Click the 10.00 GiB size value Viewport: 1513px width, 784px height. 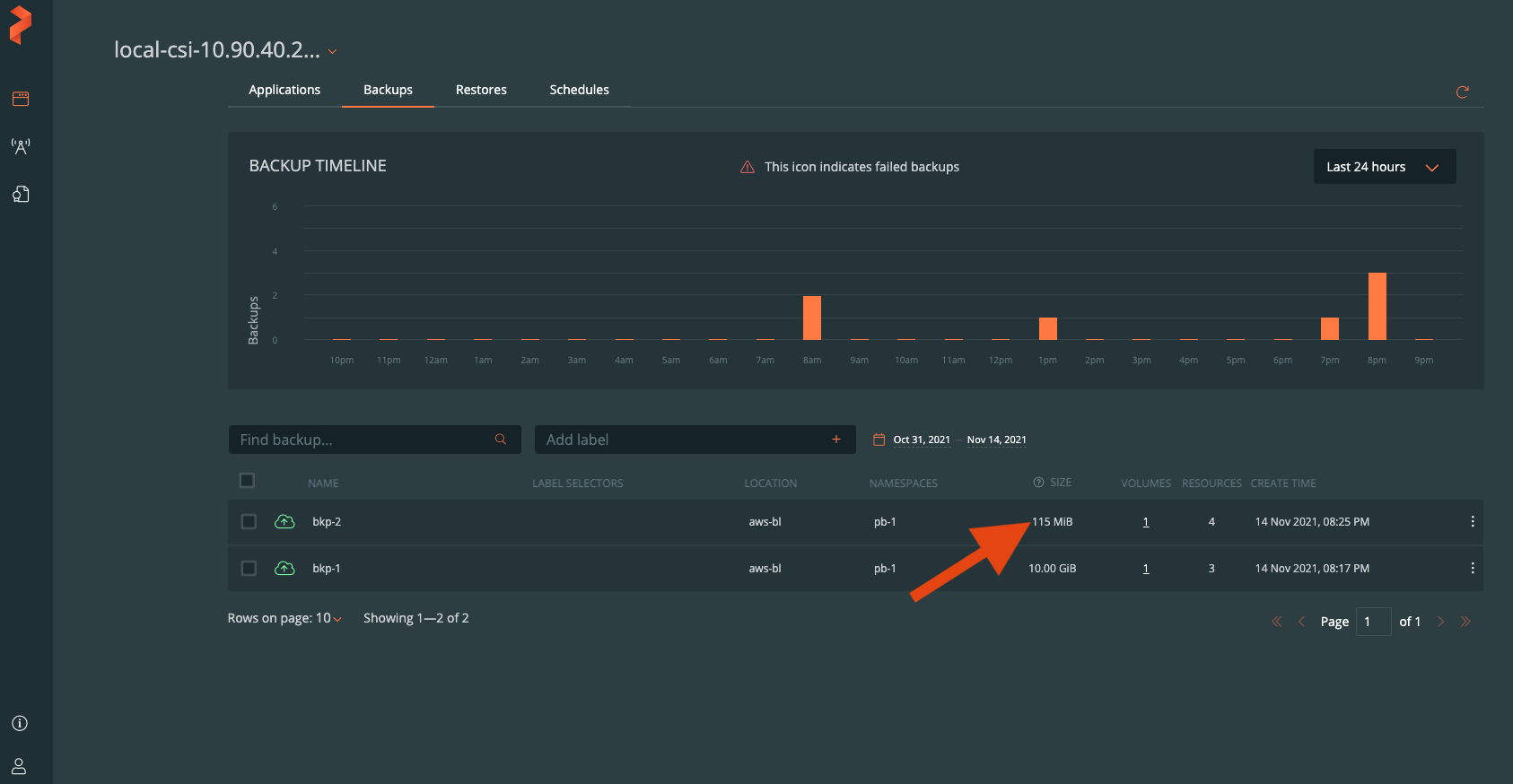[x=1052, y=569]
